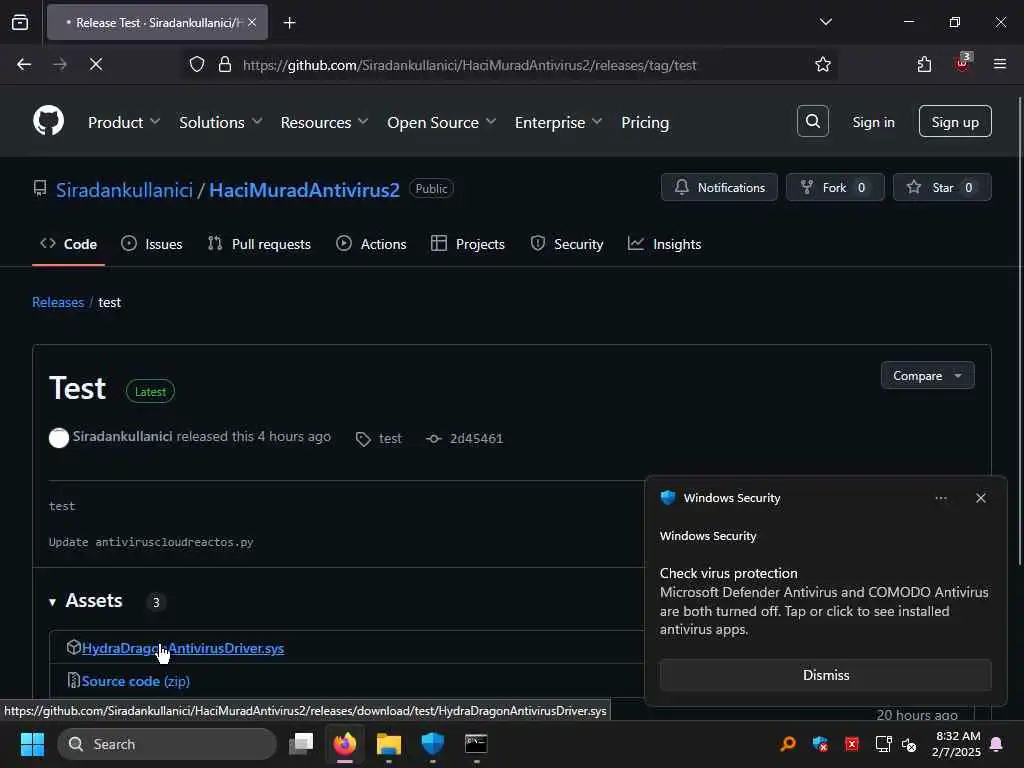Click the GitHub logo home icon
The width and height of the screenshot is (1024, 768).
pos(48,121)
